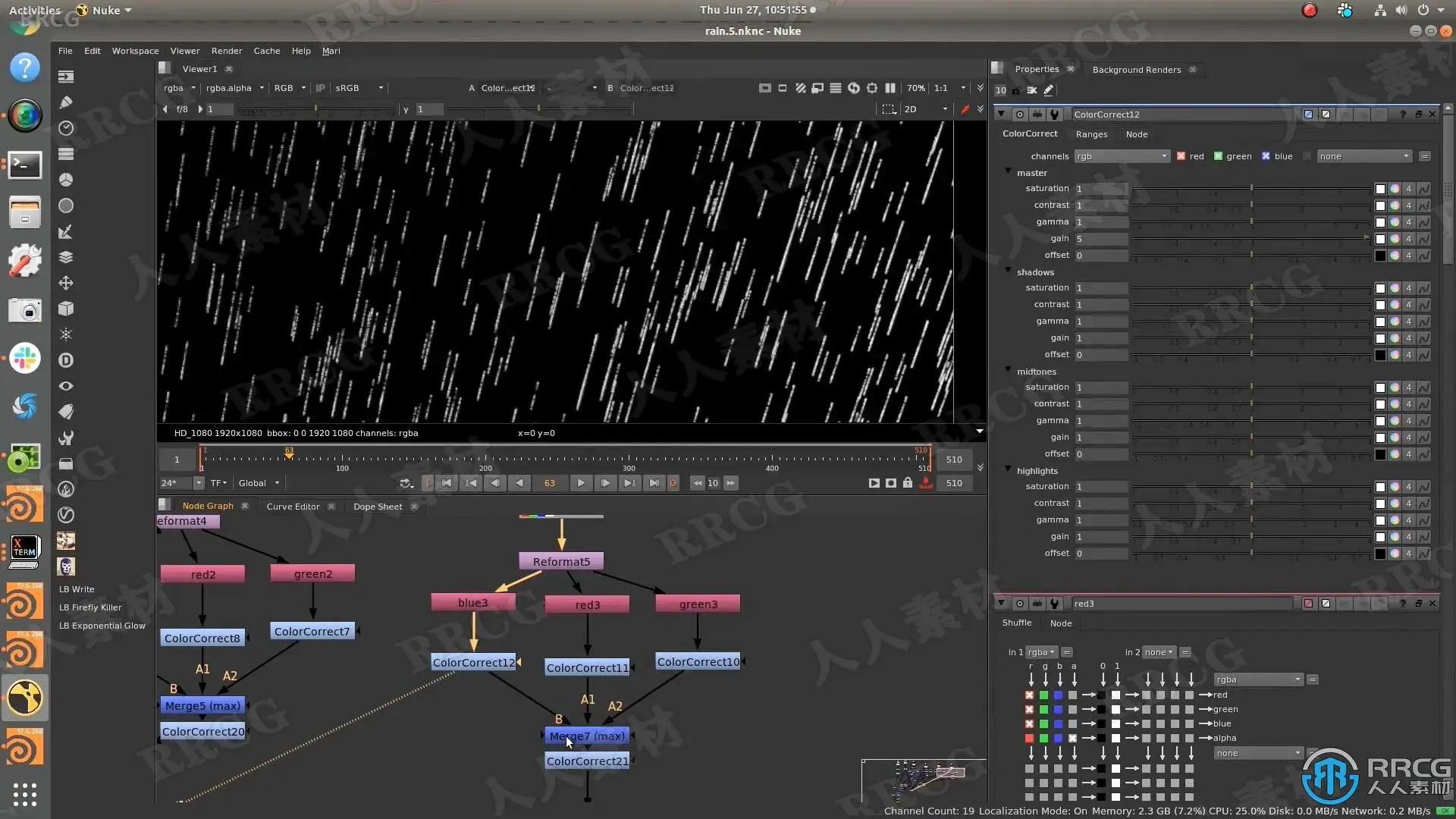Screen dimensions: 1456x819
Task: Open the sRGB colorspace dropdown
Action: click(x=359, y=88)
